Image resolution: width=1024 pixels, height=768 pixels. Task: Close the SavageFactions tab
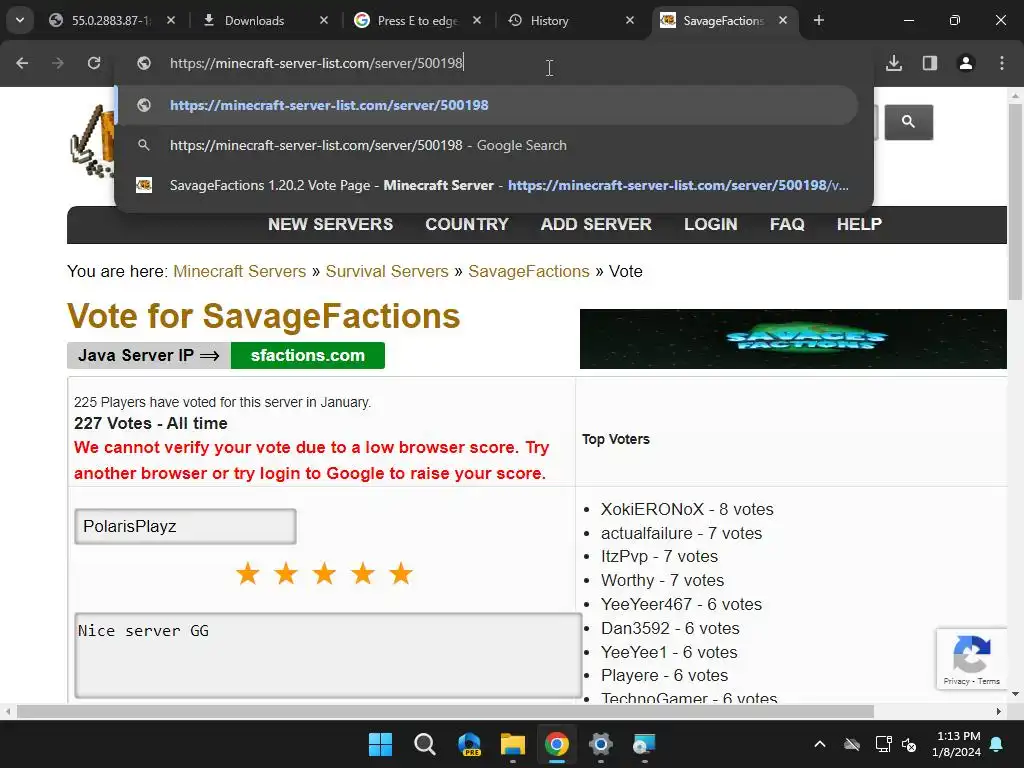click(783, 21)
